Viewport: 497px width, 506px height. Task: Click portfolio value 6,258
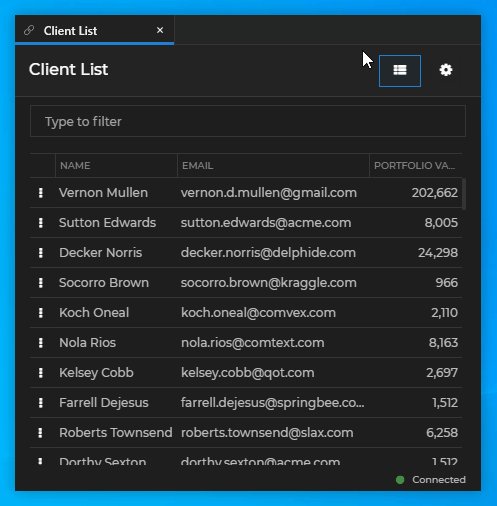[x=442, y=433]
